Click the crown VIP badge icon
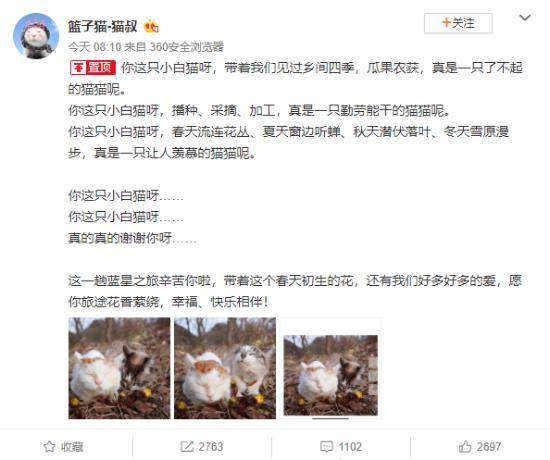The image size is (550, 460). (151, 26)
